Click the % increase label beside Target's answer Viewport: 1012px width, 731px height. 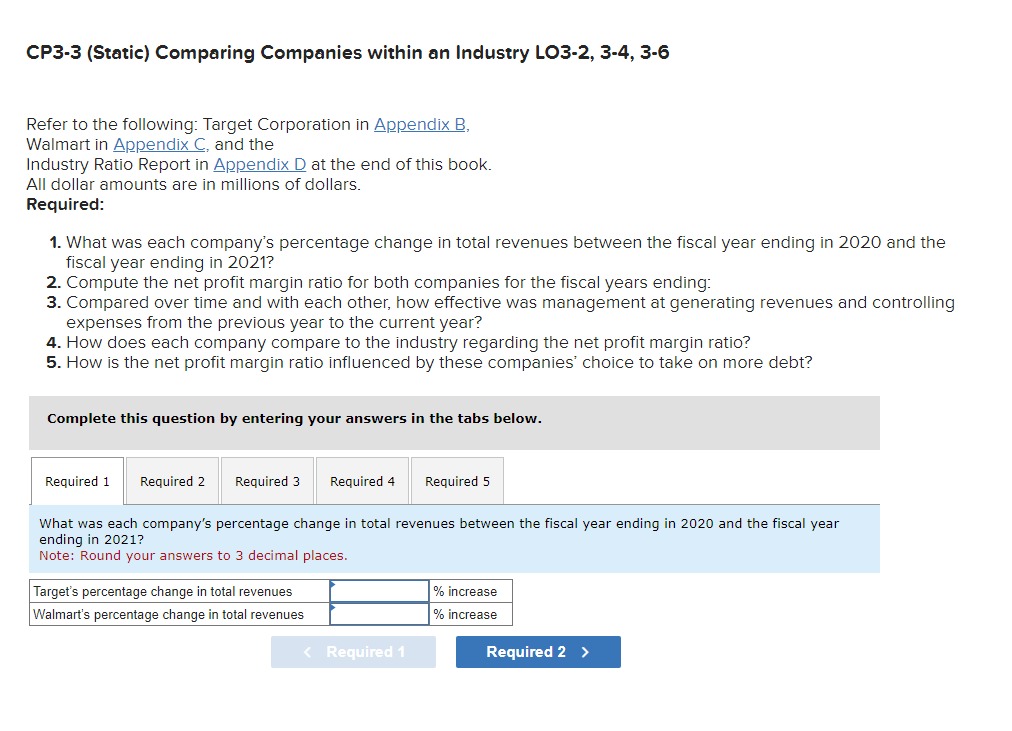point(466,591)
